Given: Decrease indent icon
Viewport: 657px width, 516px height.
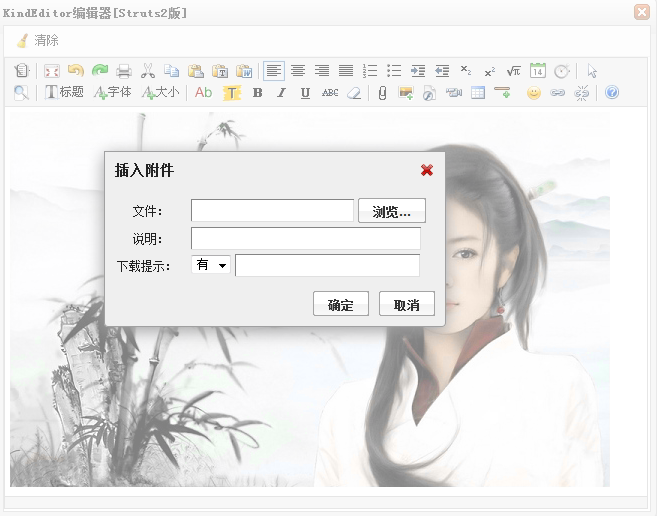Looking at the screenshot, I should coord(442,70).
